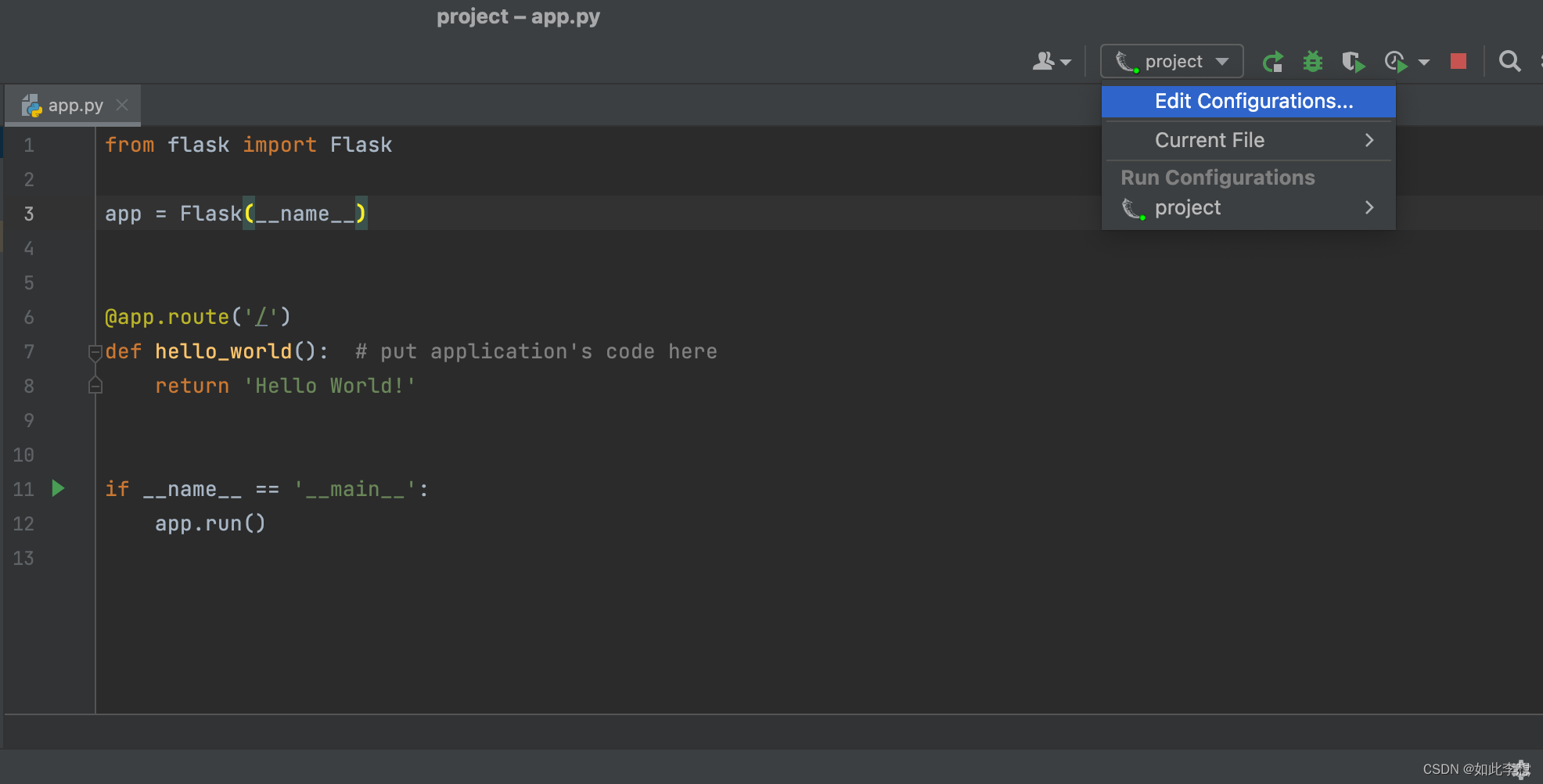Screen dimensions: 1543x784
Task: Open the project run configuration dropdown
Action: (x=1171, y=61)
